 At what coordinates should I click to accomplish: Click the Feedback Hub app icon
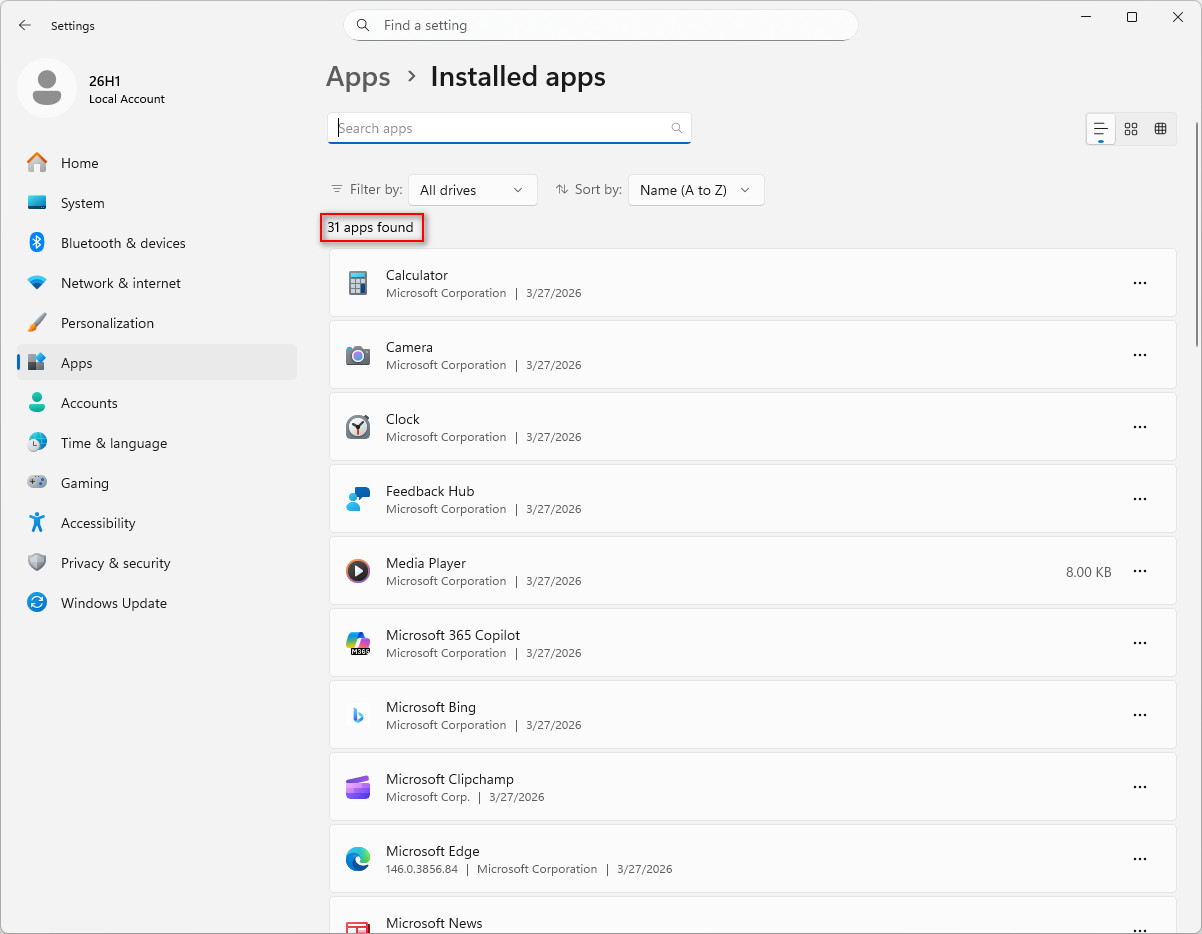point(358,499)
